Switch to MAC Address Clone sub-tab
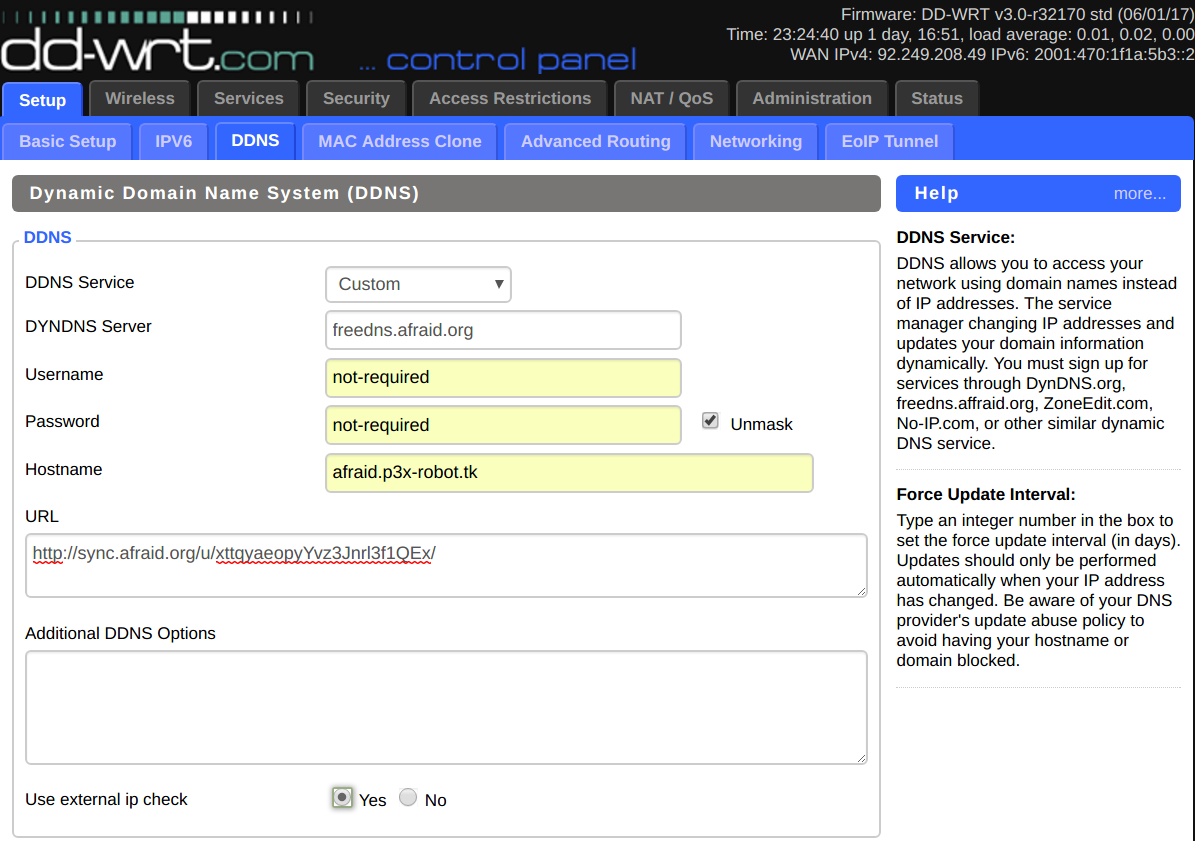Viewport: 1195px width, 841px height. click(x=399, y=142)
